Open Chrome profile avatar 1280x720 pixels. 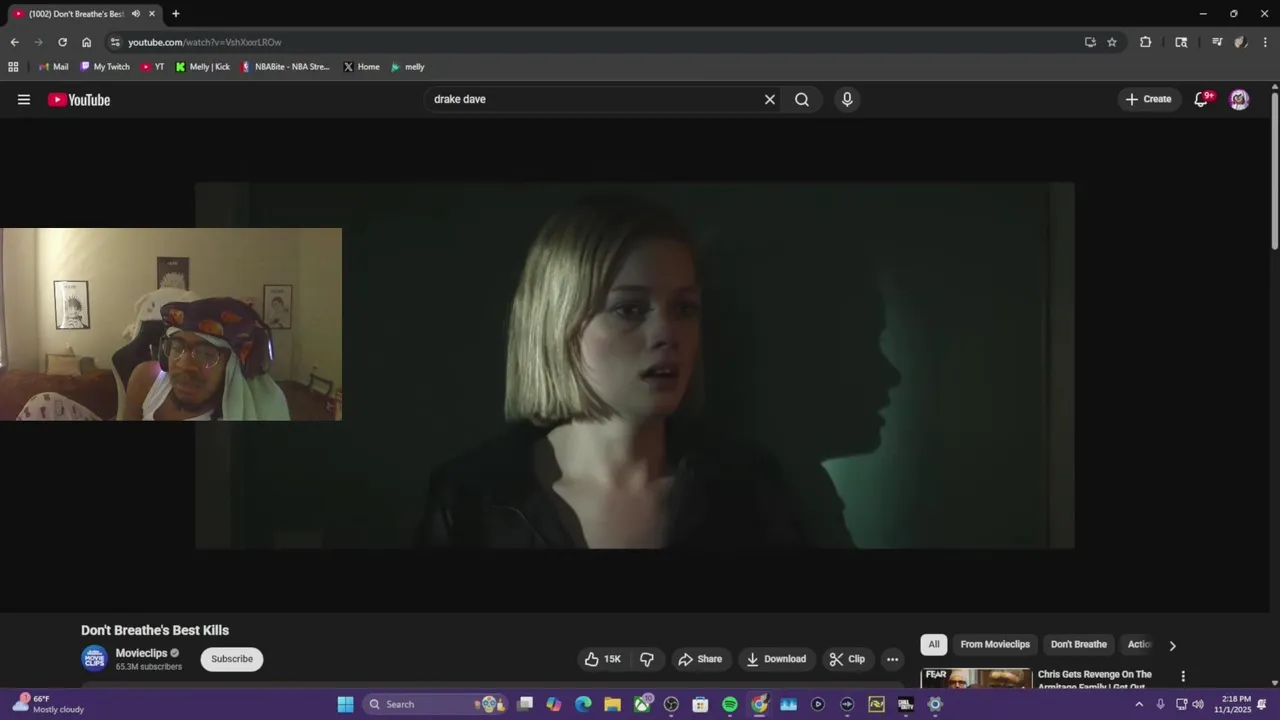point(1240,42)
